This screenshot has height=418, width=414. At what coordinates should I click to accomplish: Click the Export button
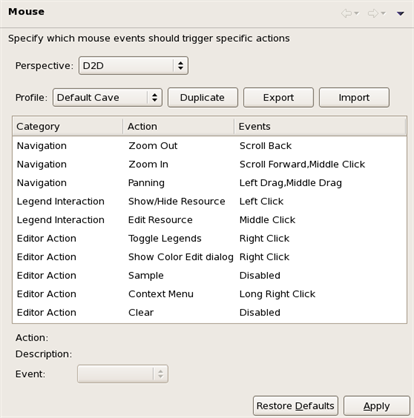coord(278,97)
